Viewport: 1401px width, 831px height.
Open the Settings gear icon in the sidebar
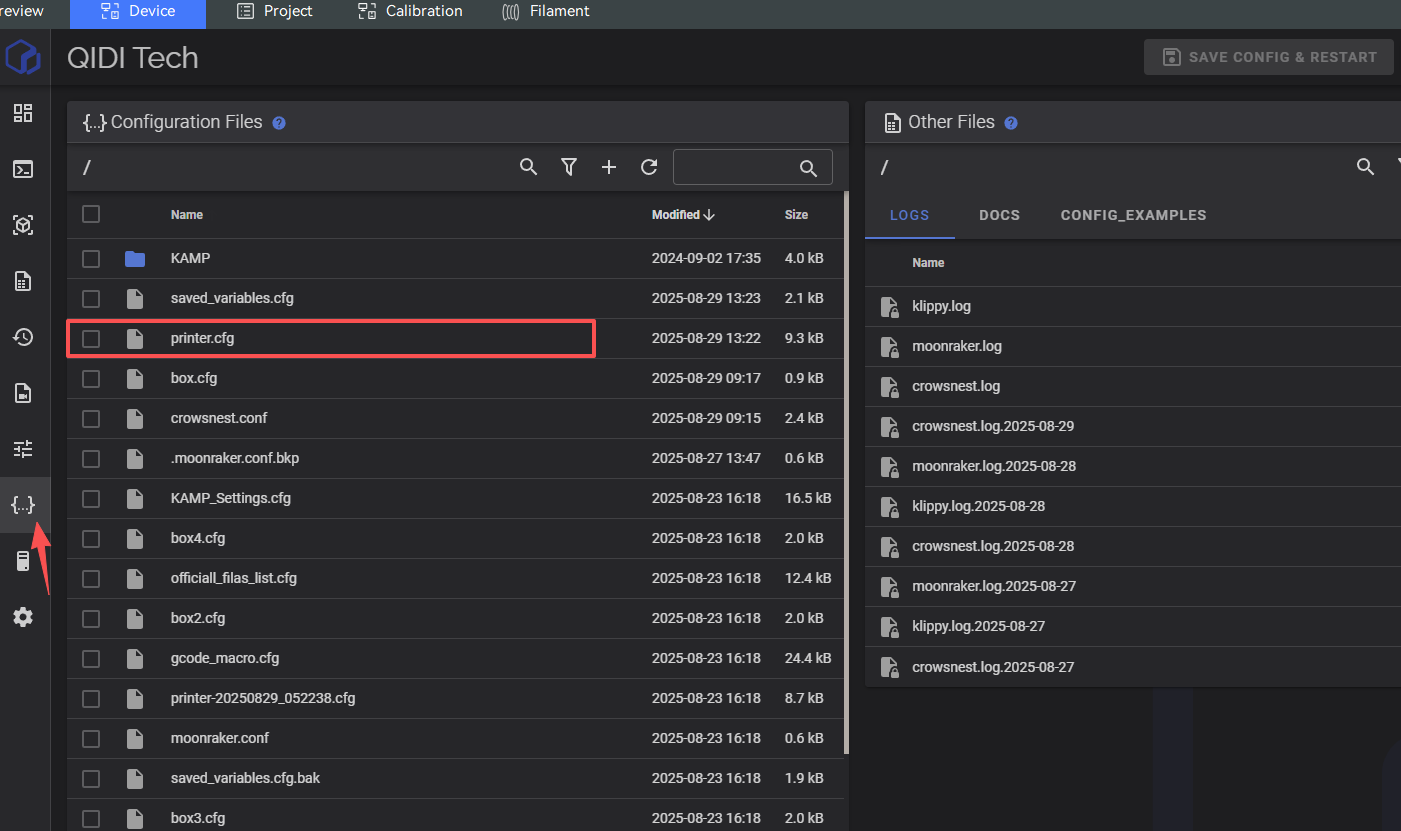23,617
